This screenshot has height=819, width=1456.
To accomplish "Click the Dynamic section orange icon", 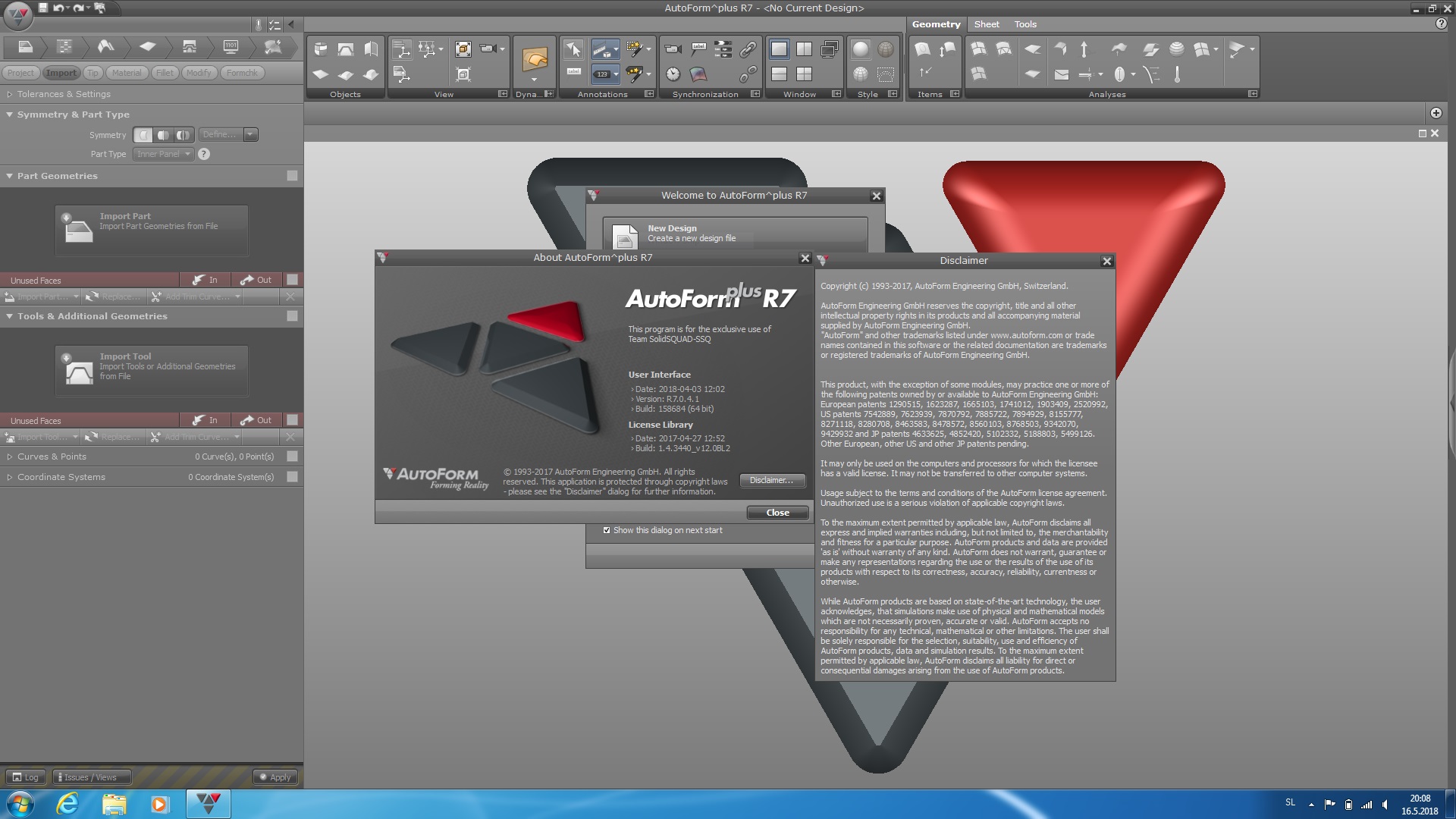I will (535, 58).
